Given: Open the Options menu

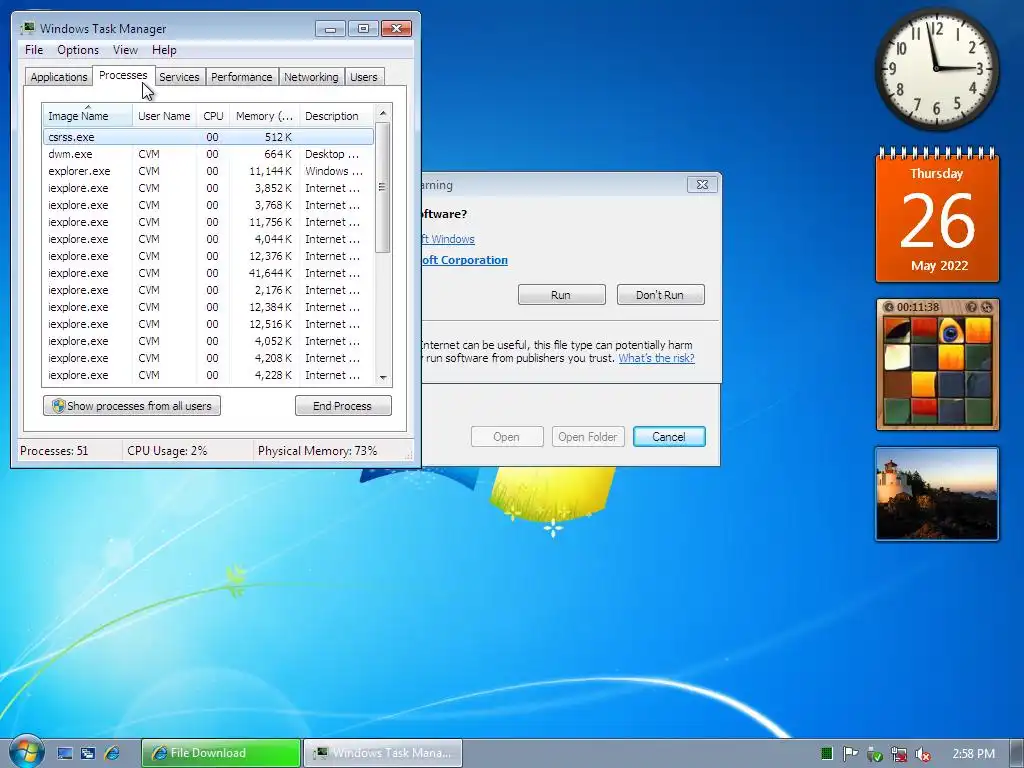Looking at the screenshot, I should pos(78,50).
